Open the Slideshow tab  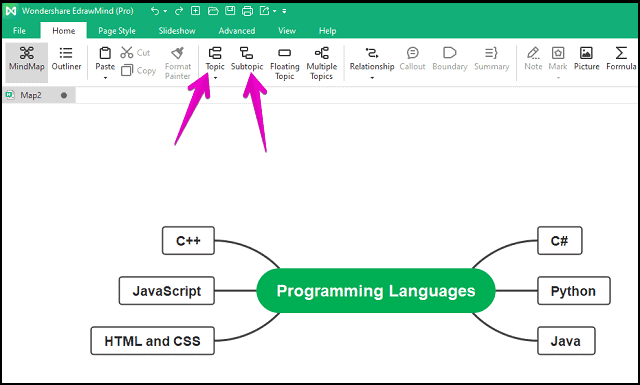[177, 31]
